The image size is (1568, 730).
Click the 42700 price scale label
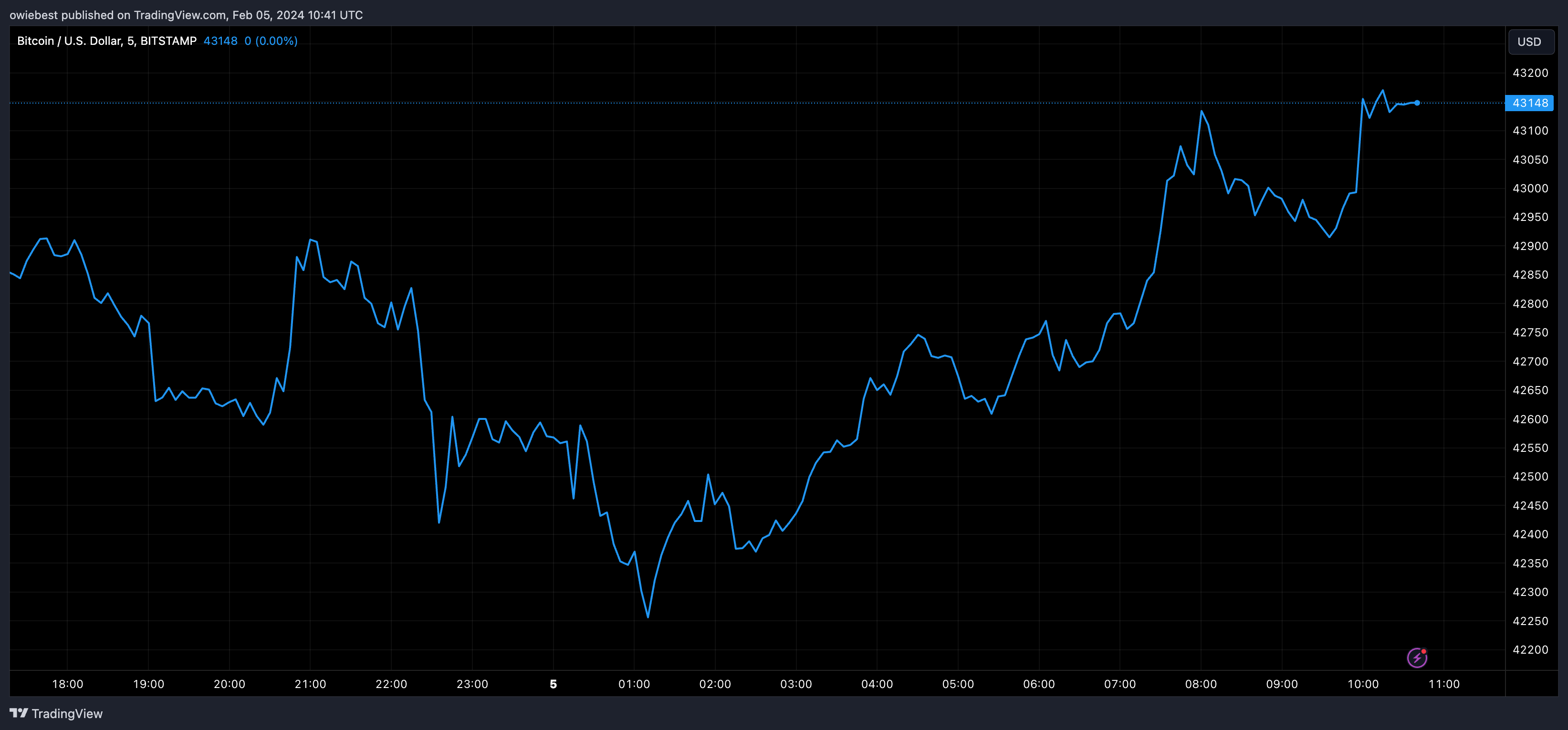point(1530,362)
